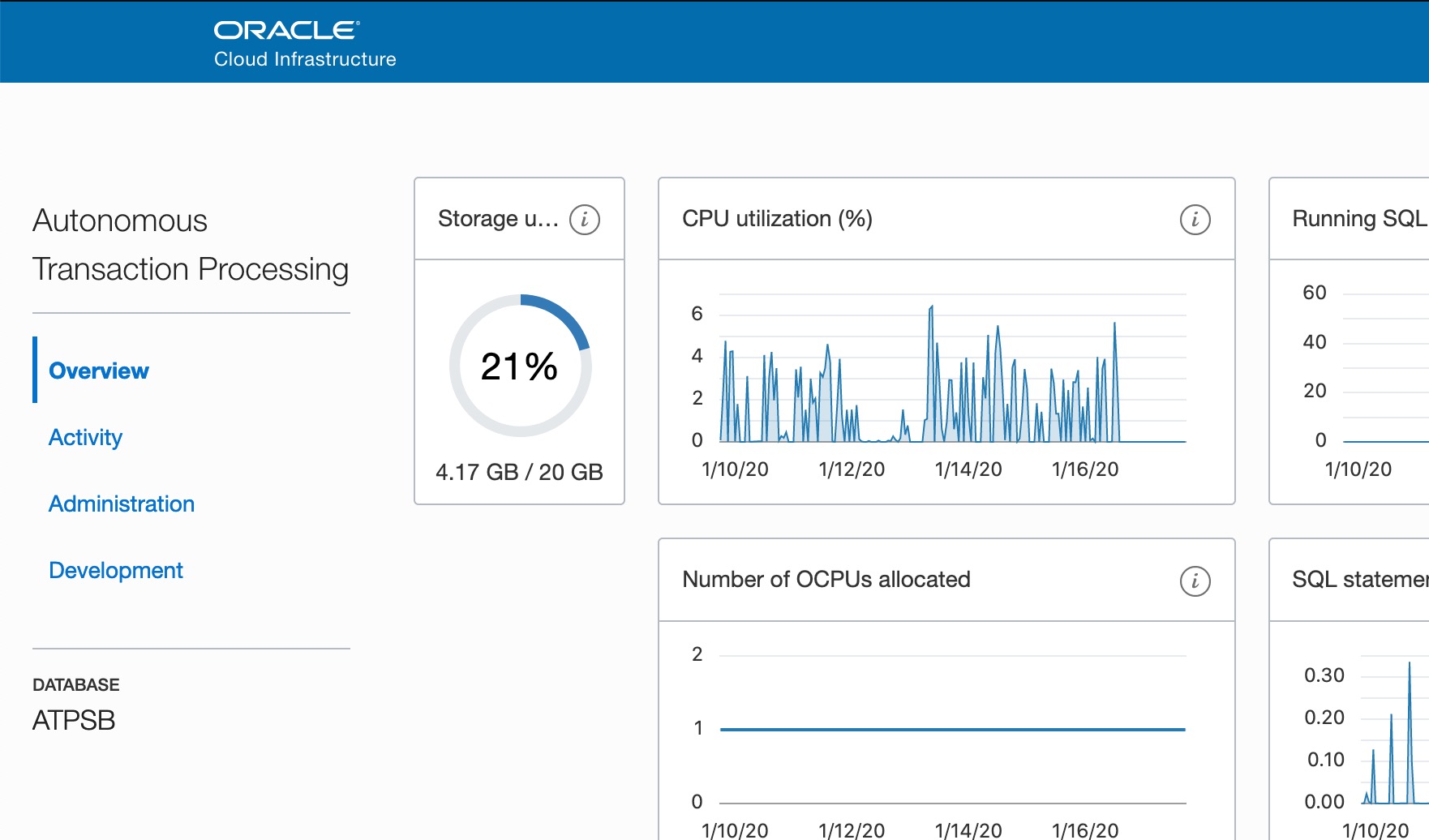Click Autonomous Transaction Processing heading
This screenshot has height=840, width=1429.
pos(191,245)
